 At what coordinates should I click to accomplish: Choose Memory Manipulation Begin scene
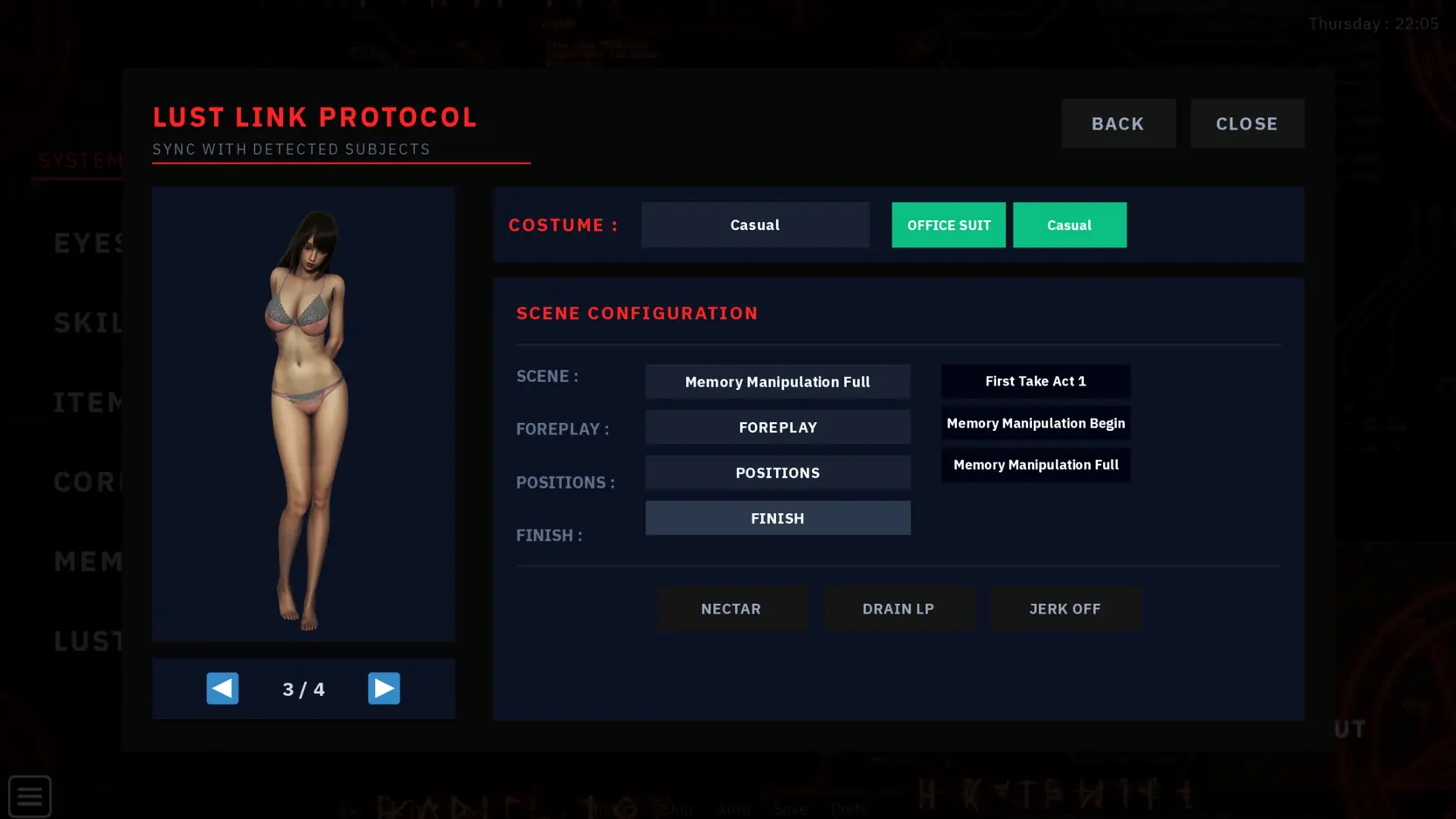click(1036, 423)
